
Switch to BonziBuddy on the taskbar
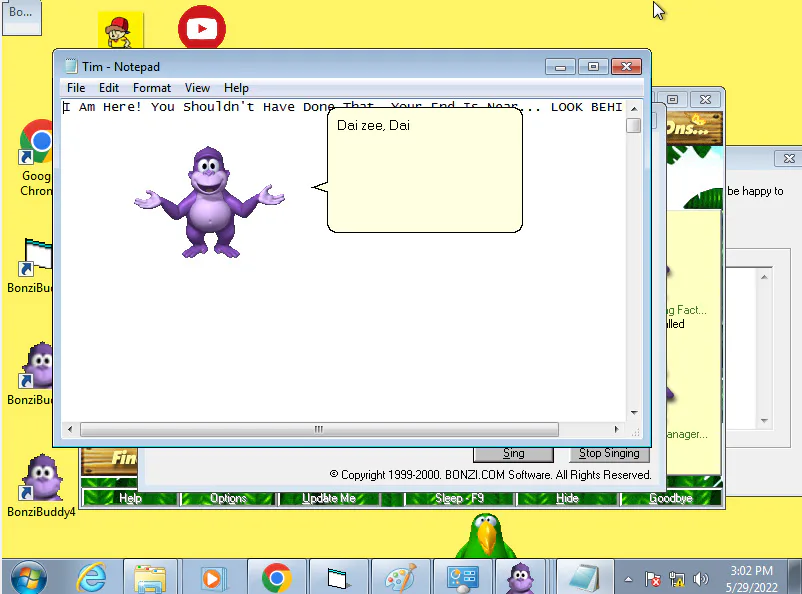click(520, 577)
